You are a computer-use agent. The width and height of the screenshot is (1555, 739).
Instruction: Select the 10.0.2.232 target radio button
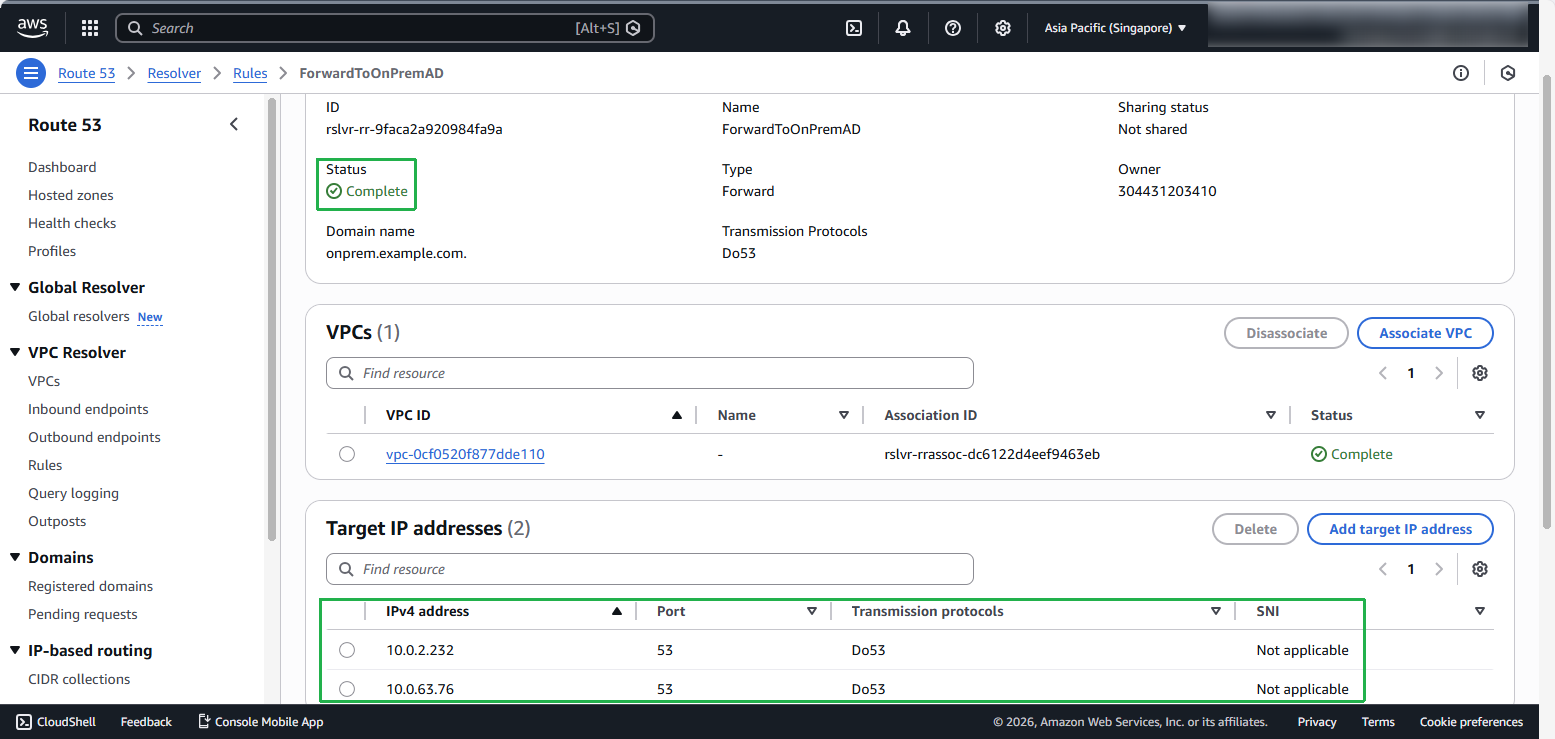[347, 650]
